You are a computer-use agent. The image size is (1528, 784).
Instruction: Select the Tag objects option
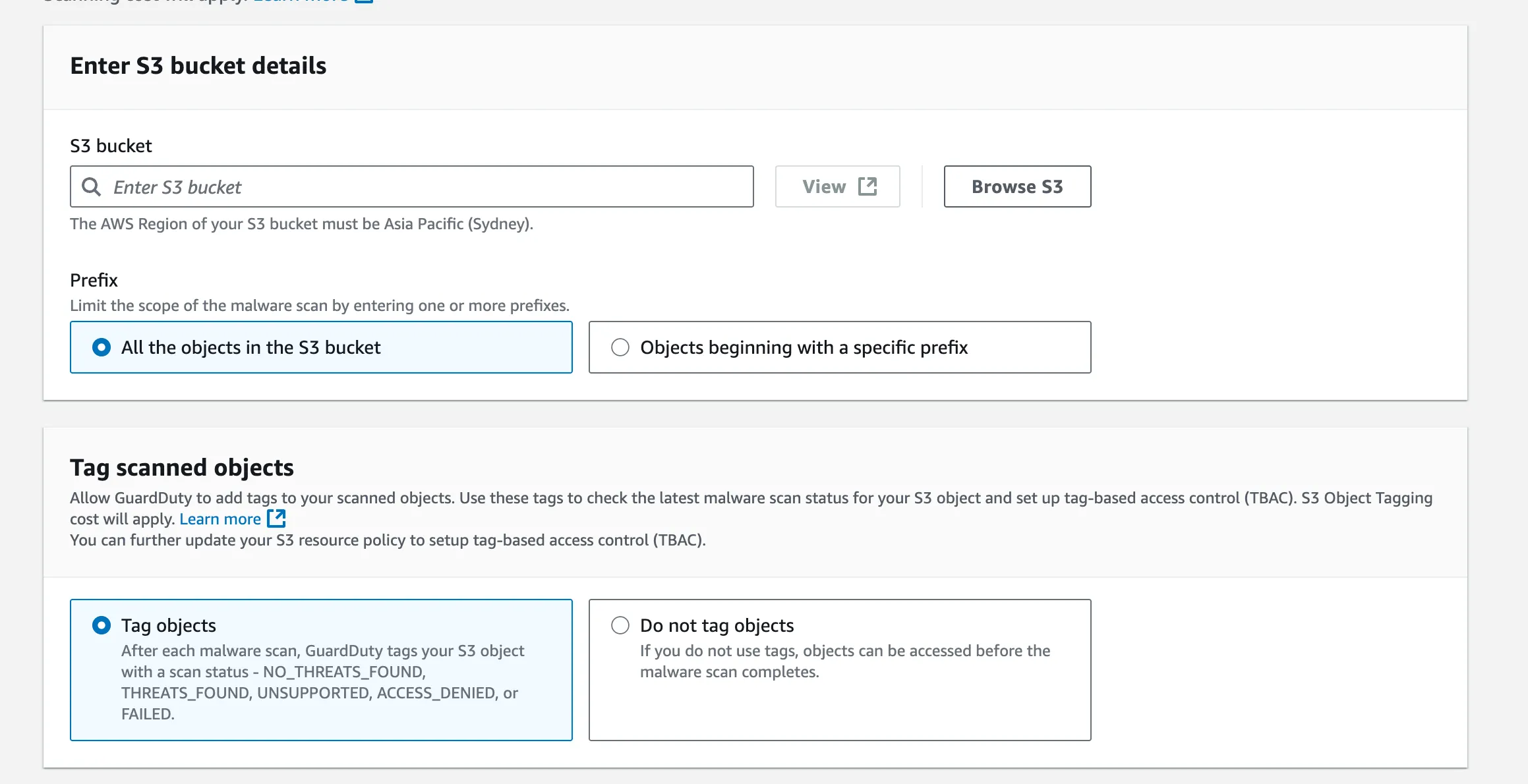tap(102, 625)
